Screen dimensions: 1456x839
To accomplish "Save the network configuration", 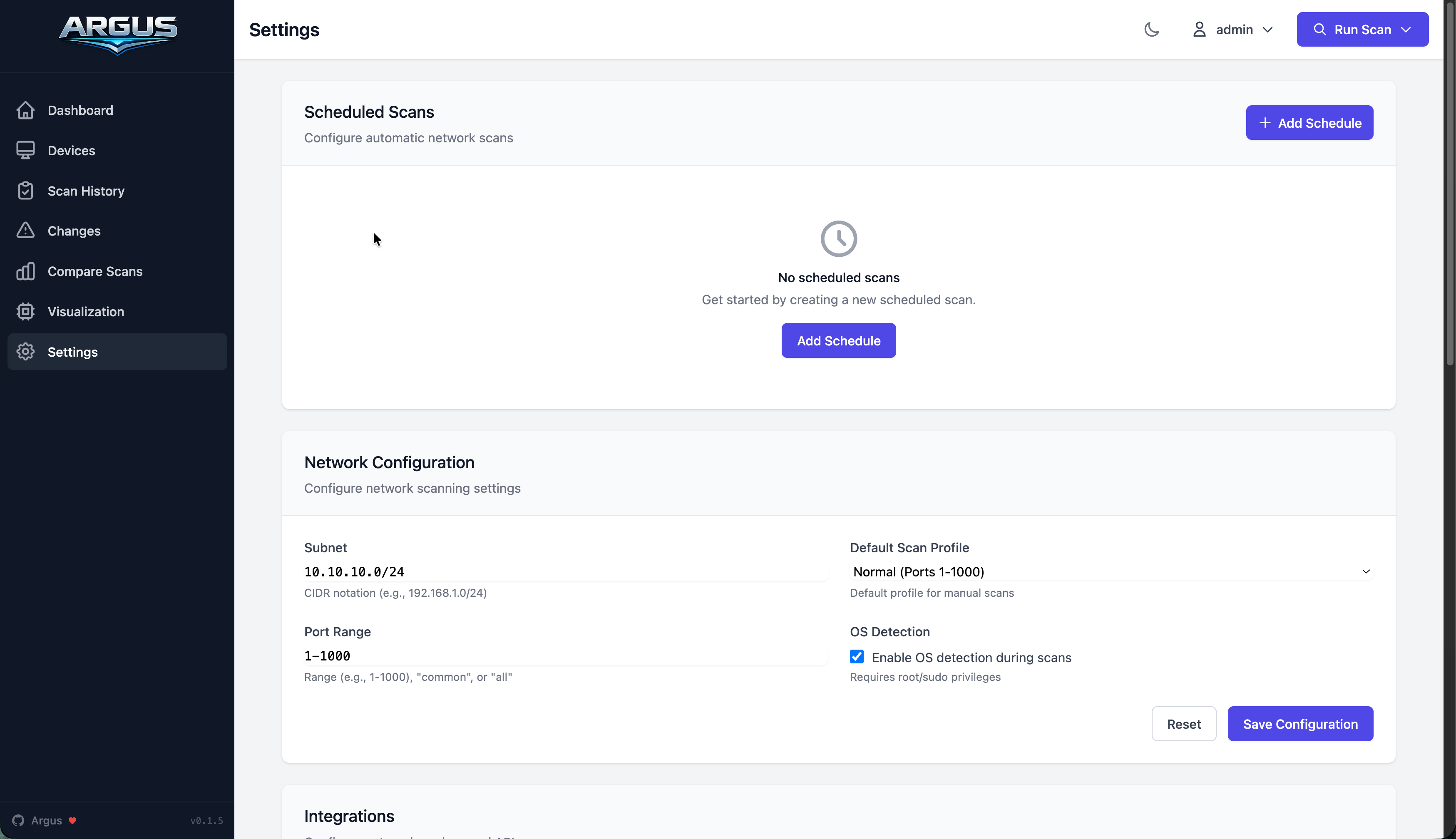I will [x=1300, y=723].
